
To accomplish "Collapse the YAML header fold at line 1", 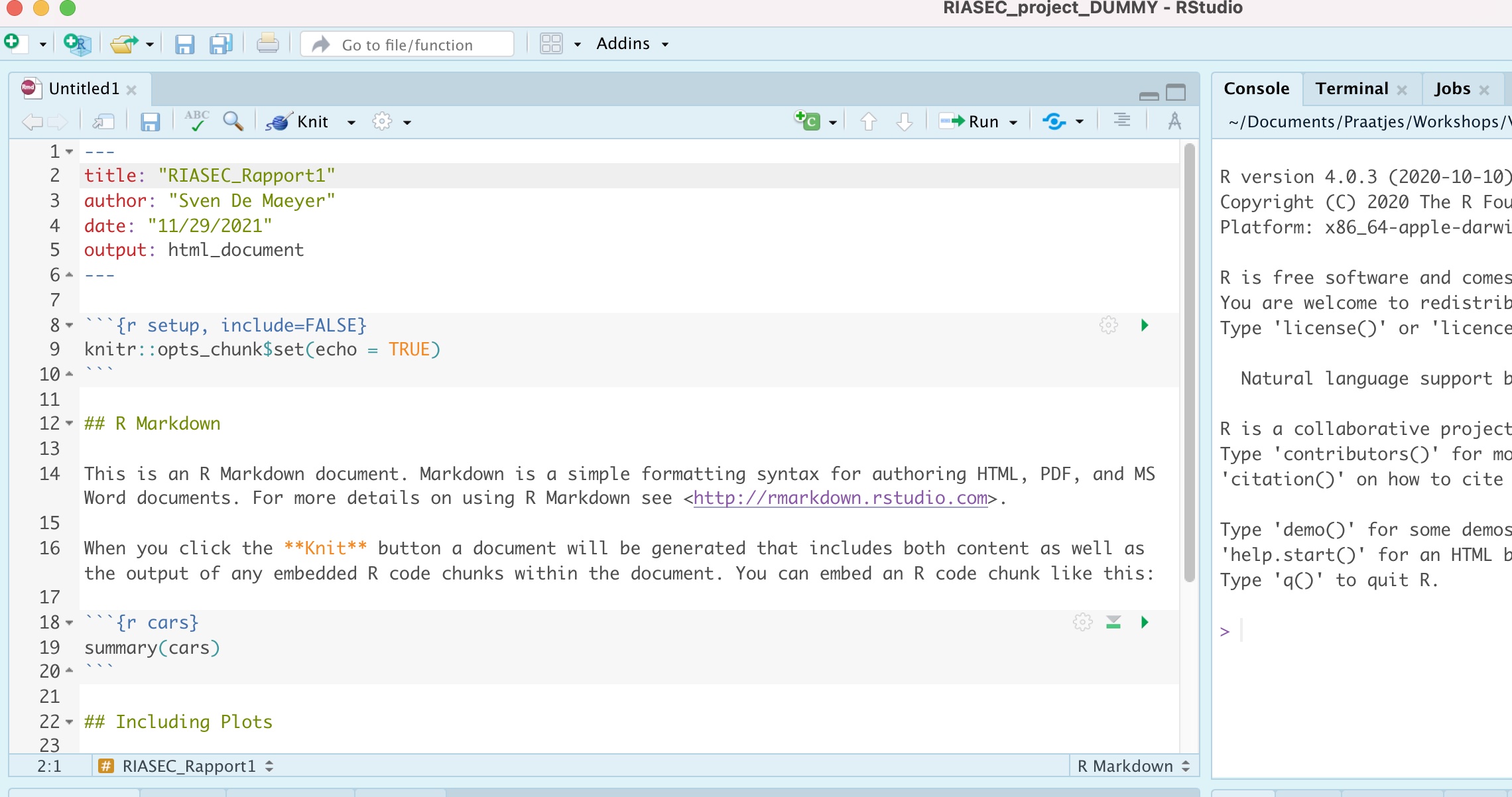I will [x=69, y=152].
